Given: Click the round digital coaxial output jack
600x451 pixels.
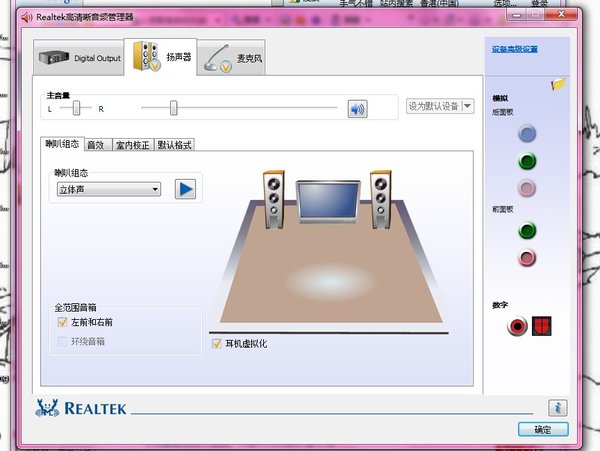Looking at the screenshot, I should tap(517, 326).
